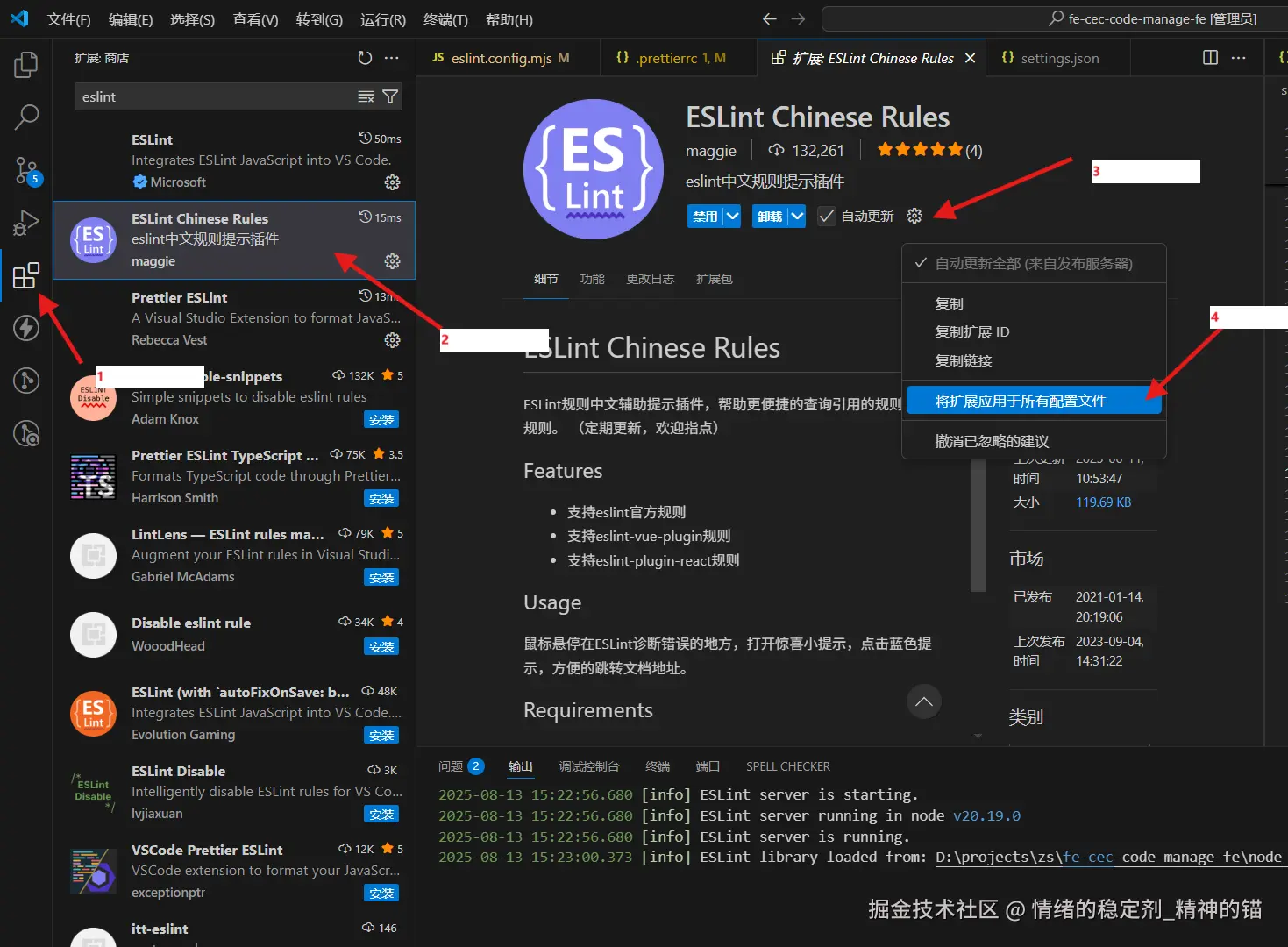Click the 禁用 disable button
This screenshot has height=947, width=1288.
coord(705,216)
